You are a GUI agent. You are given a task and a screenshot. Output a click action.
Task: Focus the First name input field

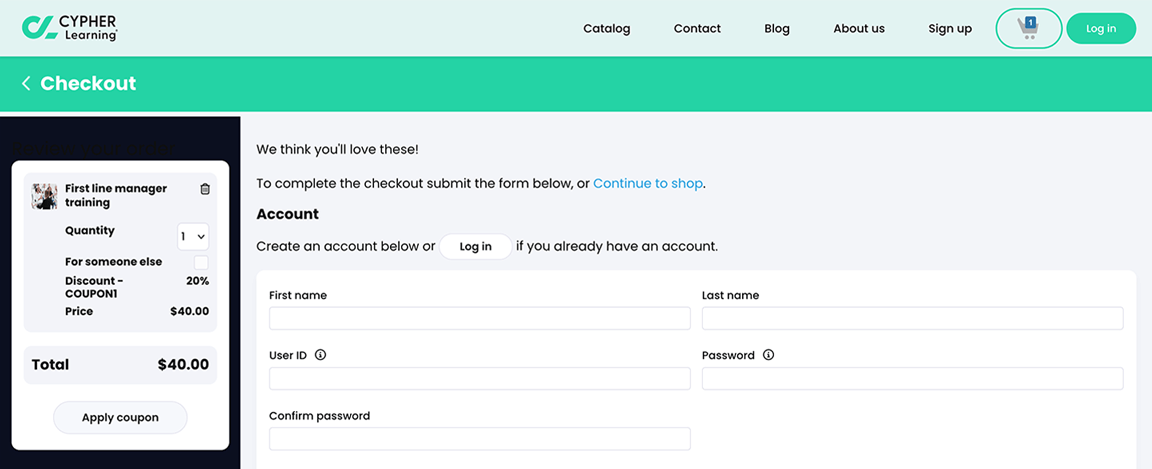click(480, 318)
